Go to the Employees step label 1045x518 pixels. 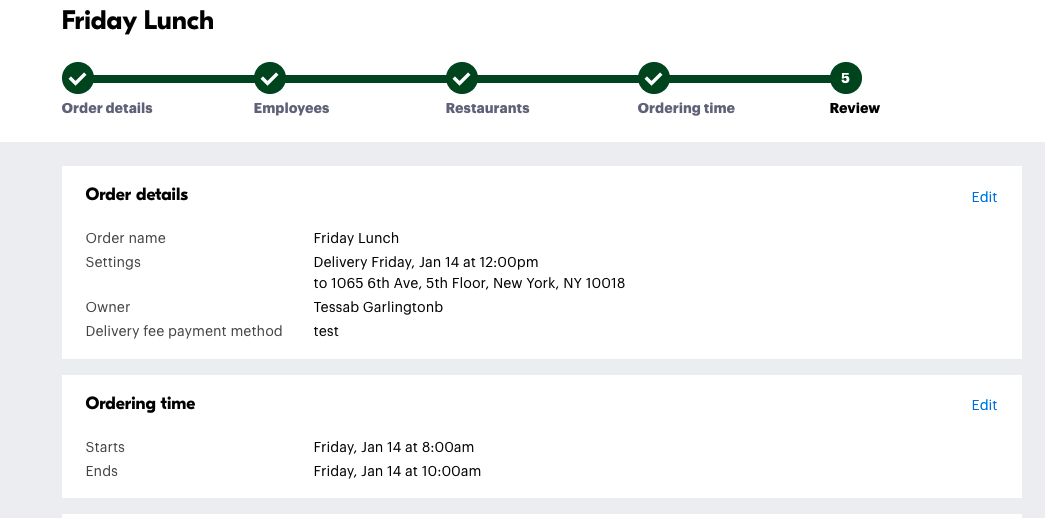pyautogui.click(x=291, y=108)
